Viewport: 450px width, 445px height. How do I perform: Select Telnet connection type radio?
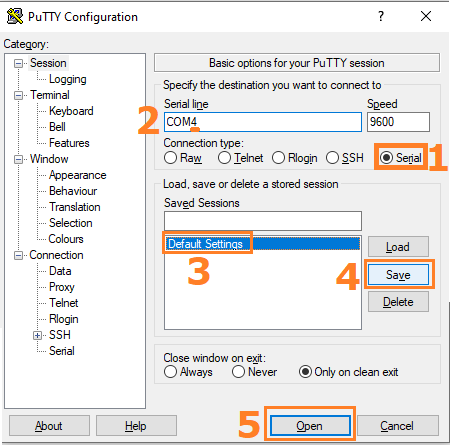(224, 158)
